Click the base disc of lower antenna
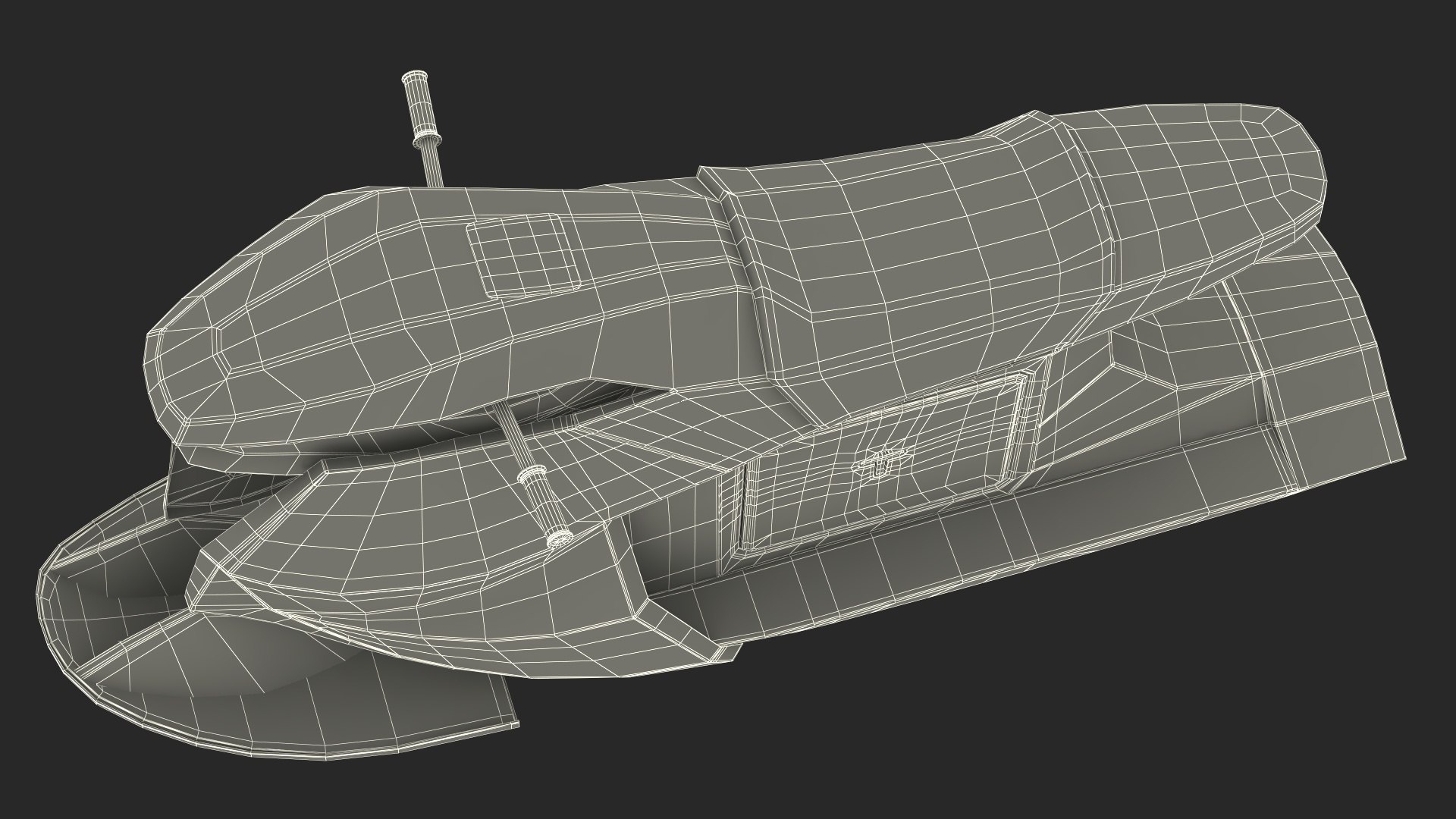Viewport: 1456px width, 819px height. click(560, 540)
